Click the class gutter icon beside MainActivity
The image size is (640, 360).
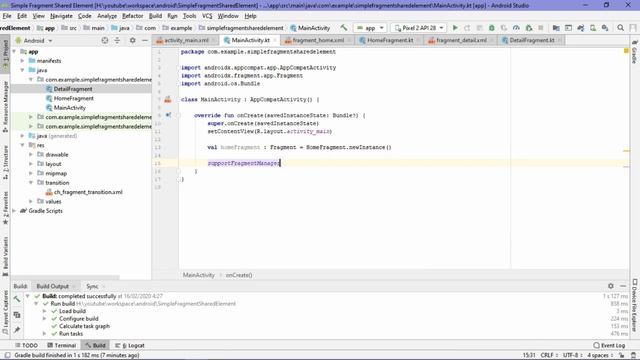click(x=168, y=99)
